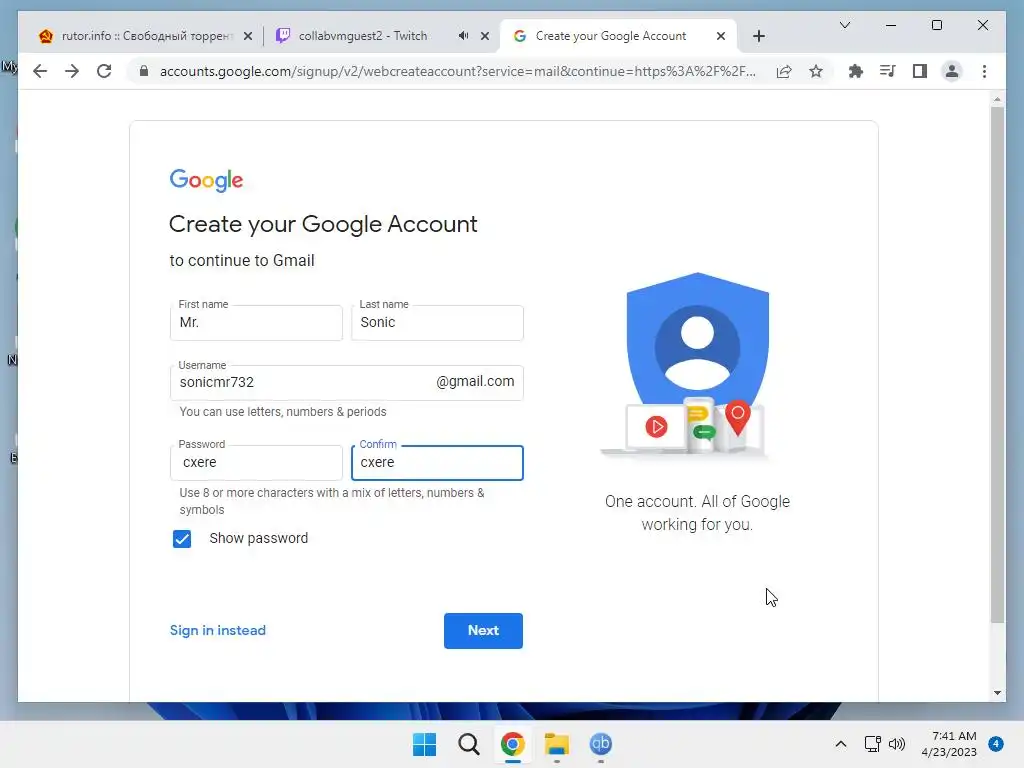Mute the Twitch tab audio icon
The width and height of the screenshot is (1024, 768).
463,36
